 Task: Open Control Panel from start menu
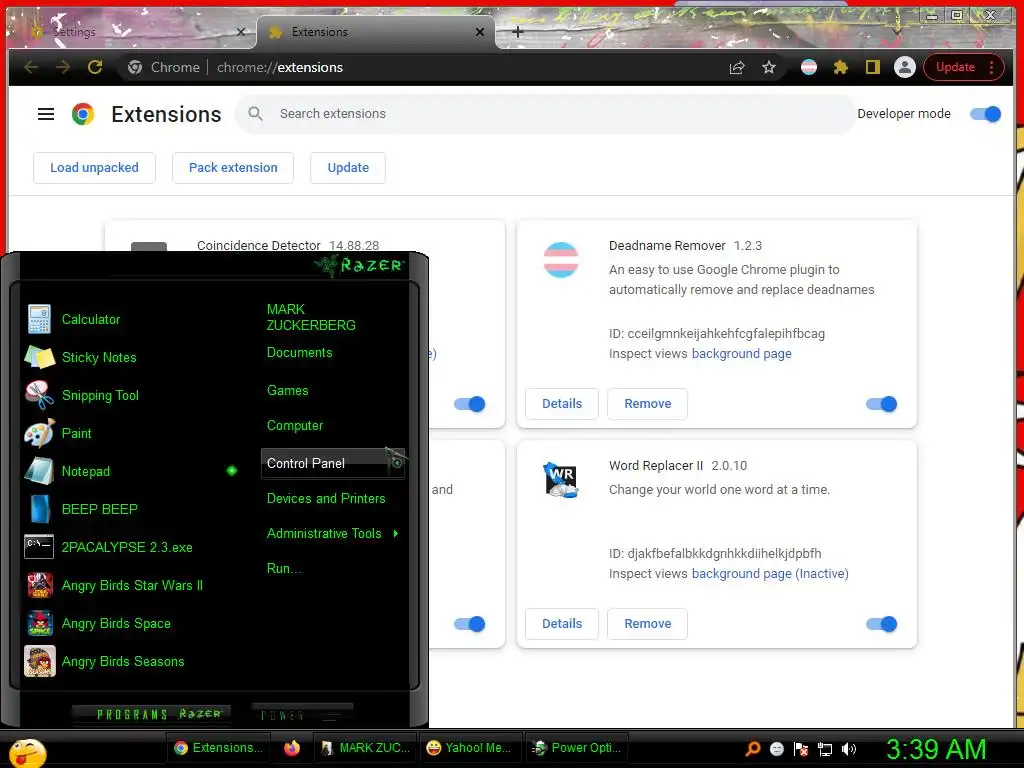click(x=332, y=464)
